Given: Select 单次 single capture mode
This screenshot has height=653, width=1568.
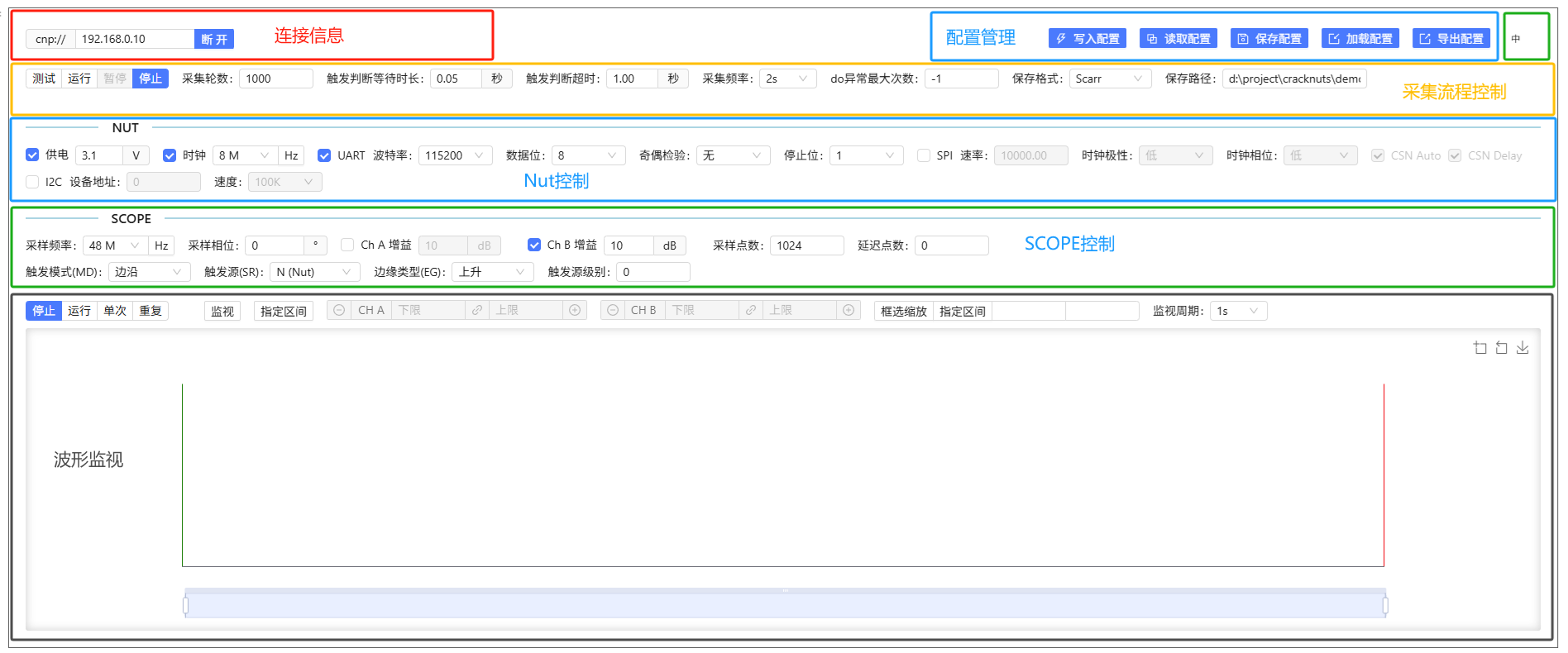Looking at the screenshot, I should tap(115, 311).
